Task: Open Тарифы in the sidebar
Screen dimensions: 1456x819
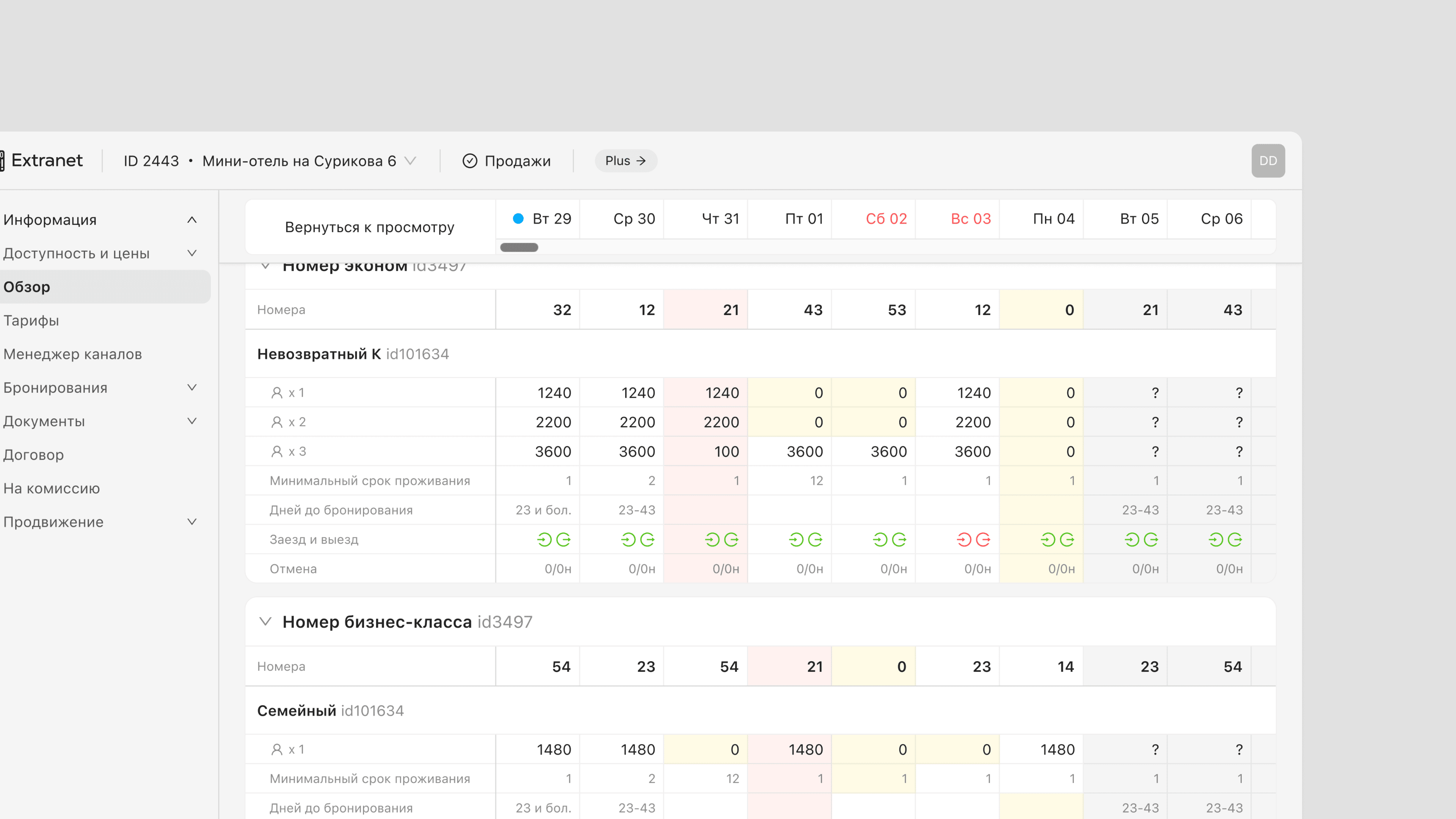Action: pos(31,320)
